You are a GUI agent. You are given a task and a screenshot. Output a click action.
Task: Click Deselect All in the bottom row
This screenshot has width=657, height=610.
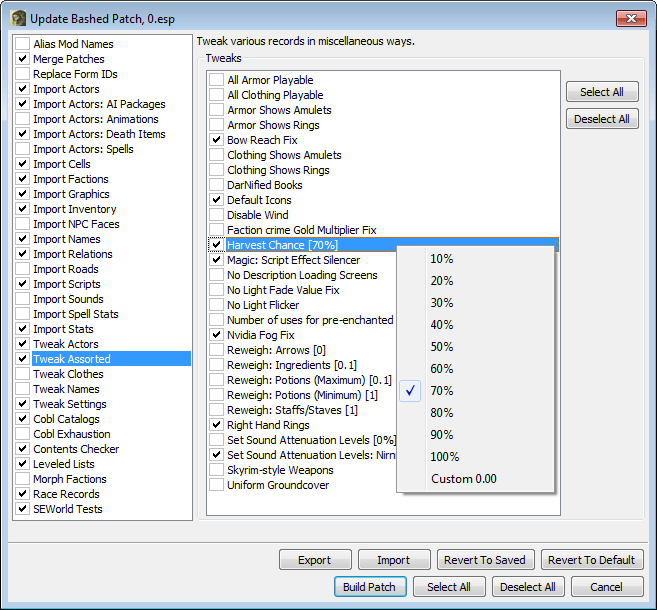pyautogui.click(x=528, y=587)
